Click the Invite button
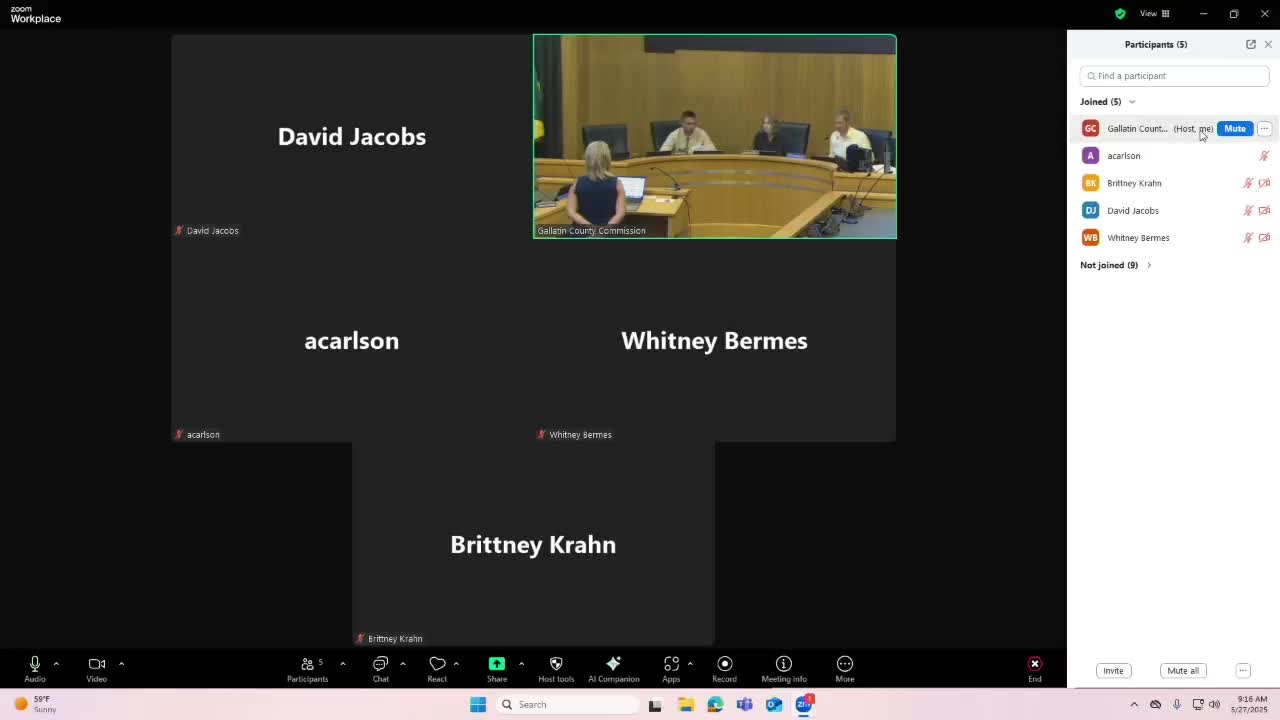This screenshot has height=720, width=1280. 1113,671
